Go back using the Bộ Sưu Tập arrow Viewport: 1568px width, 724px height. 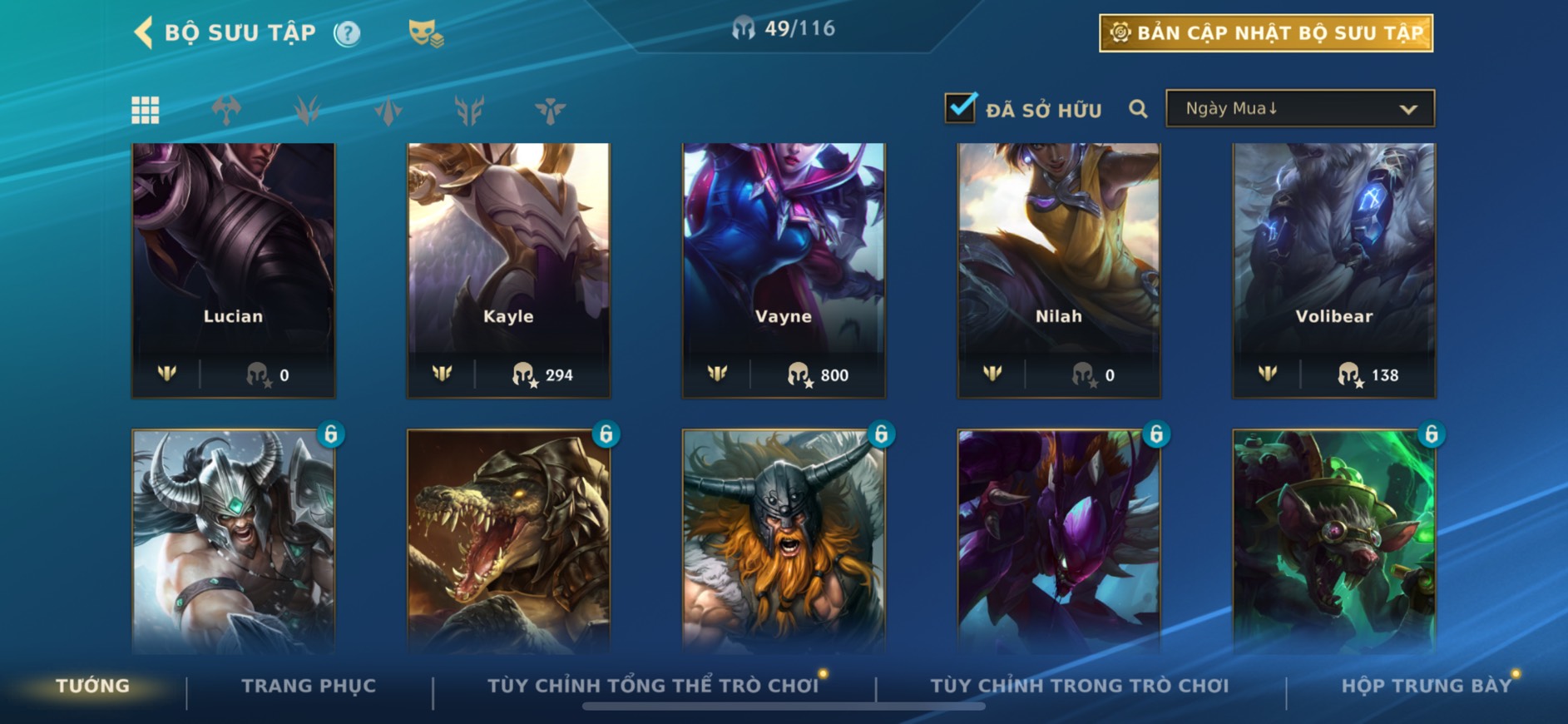tap(143, 33)
